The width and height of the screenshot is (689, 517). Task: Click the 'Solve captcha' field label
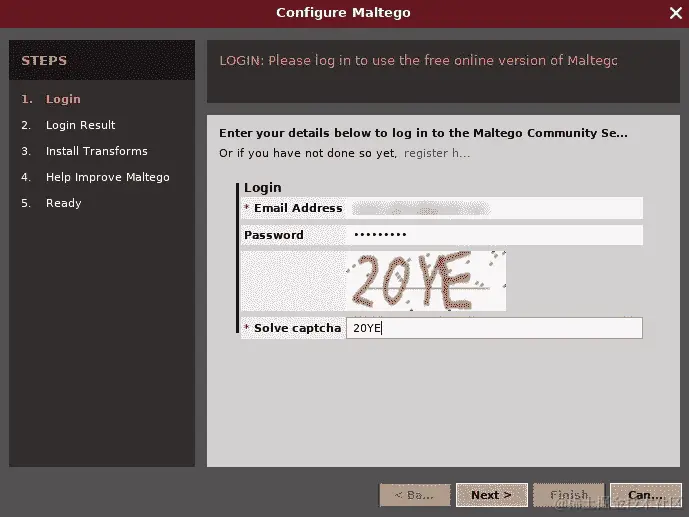pyautogui.click(x=297, y=328)
